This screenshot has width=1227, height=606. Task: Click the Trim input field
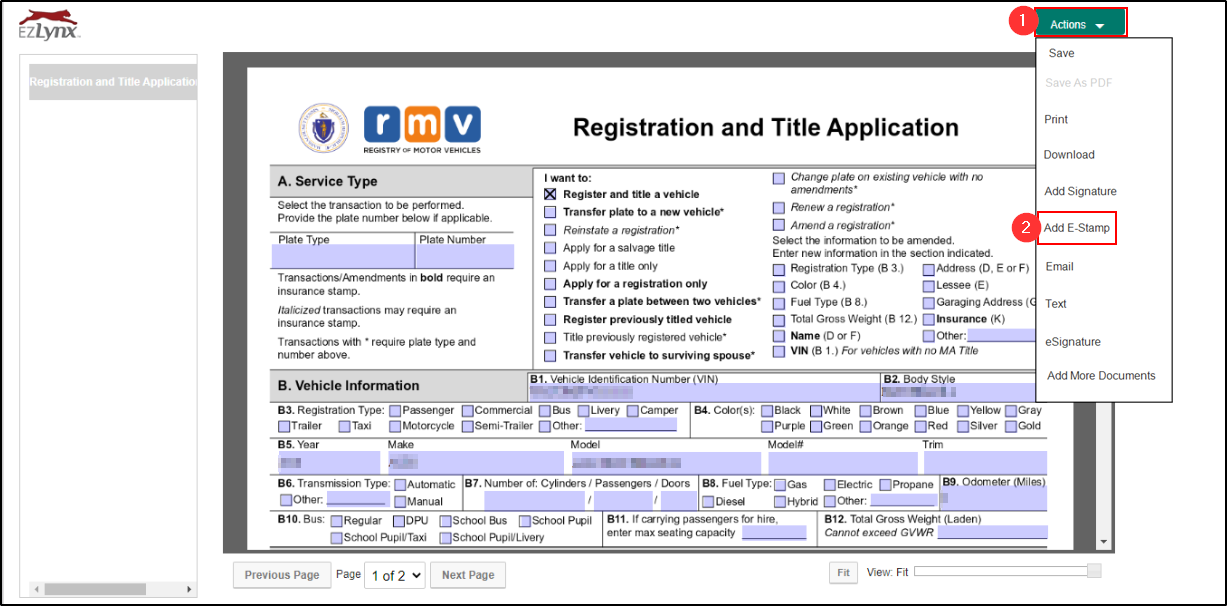coord(984,462)
